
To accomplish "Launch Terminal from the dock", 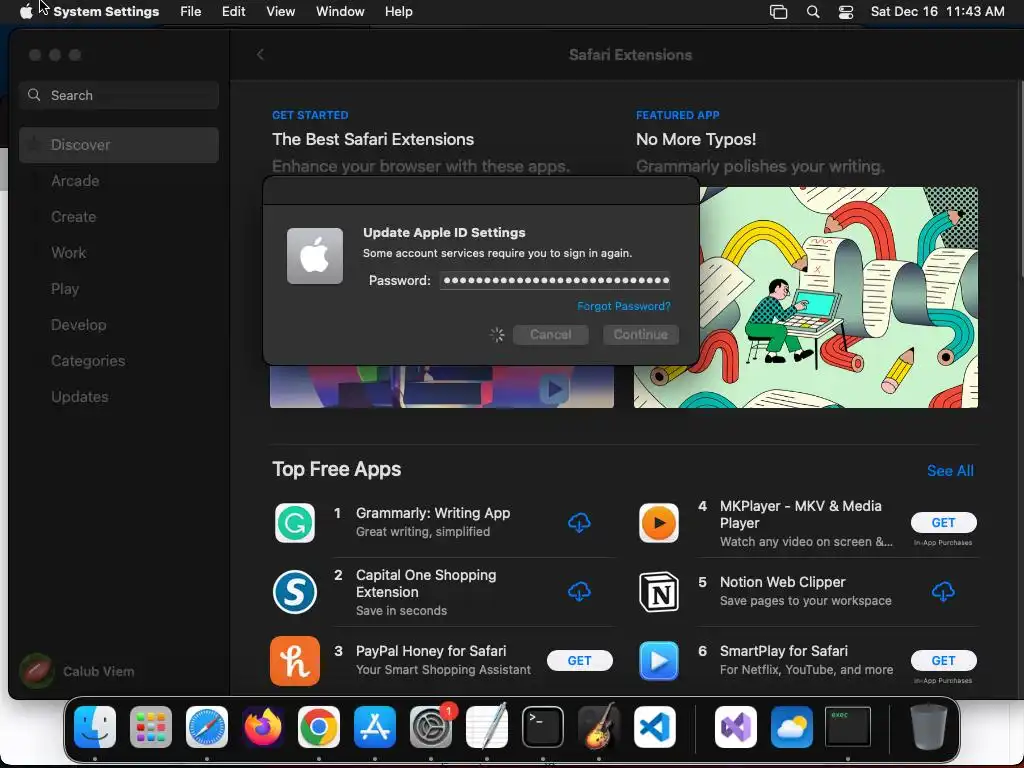I will click(x=543, y=726).
